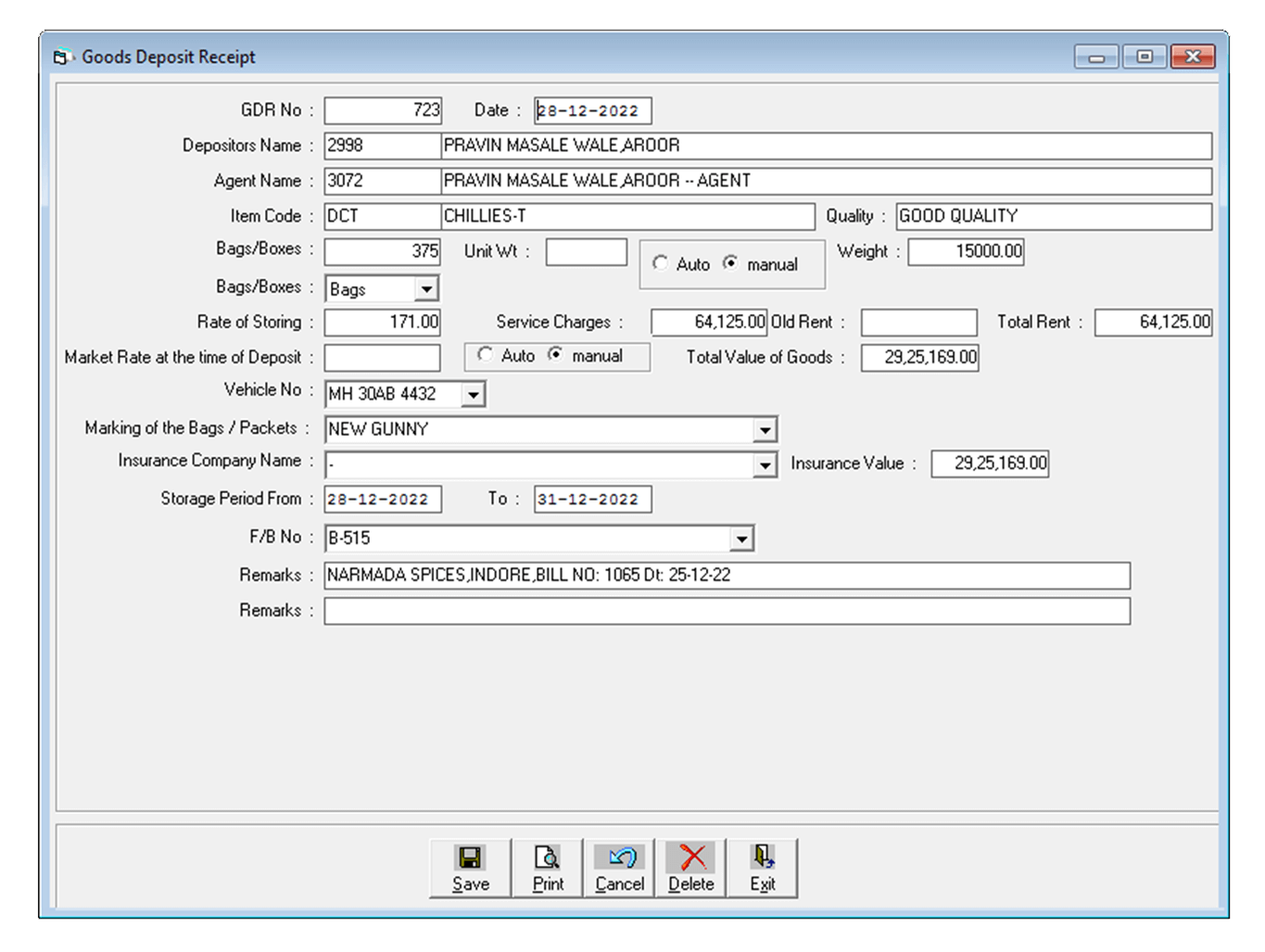Click the second empty Remarks field
The width and height of the screenshot is (1265, 952).
(727, 611)
